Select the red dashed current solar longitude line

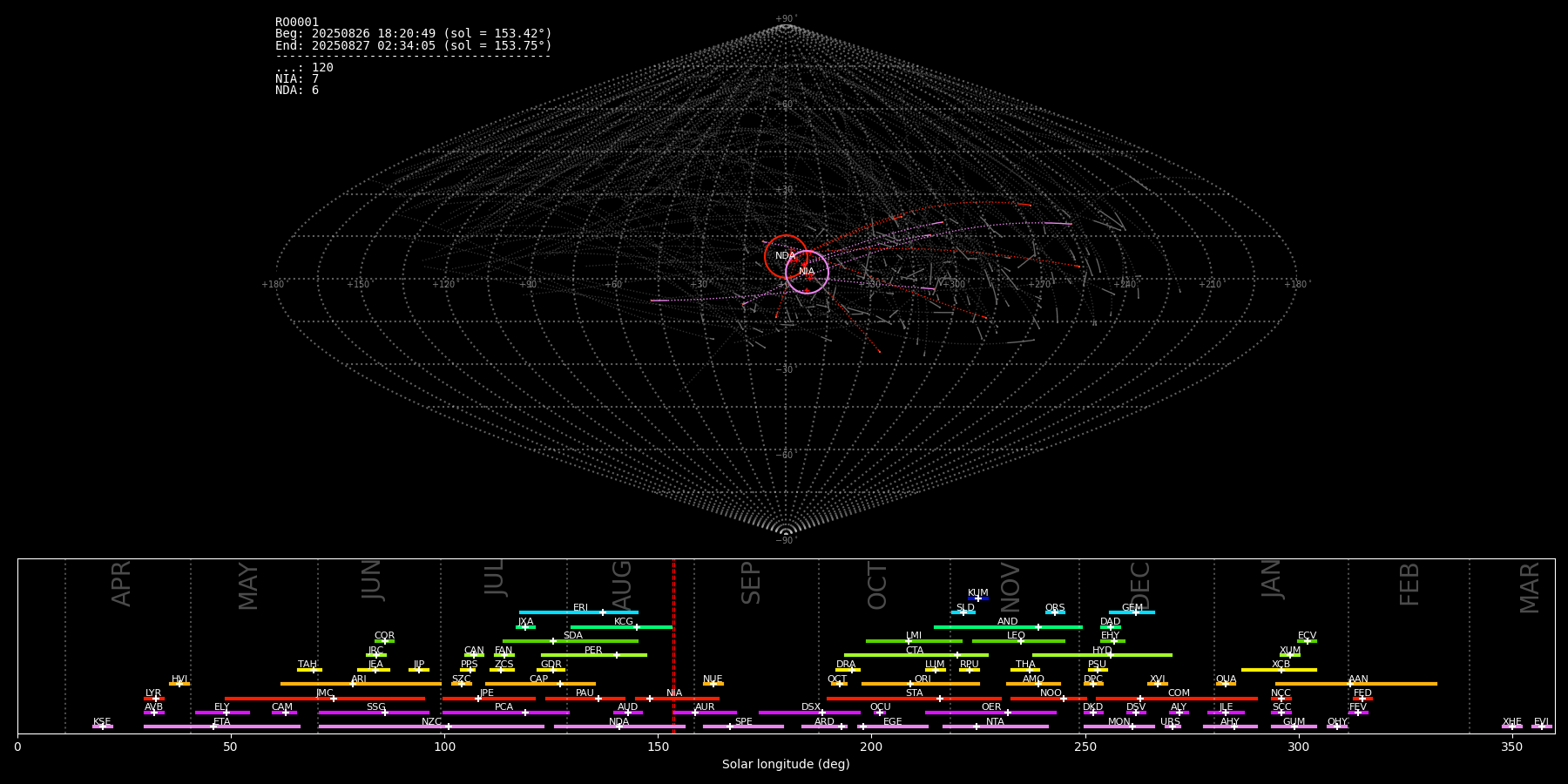(x=673, y=645)
